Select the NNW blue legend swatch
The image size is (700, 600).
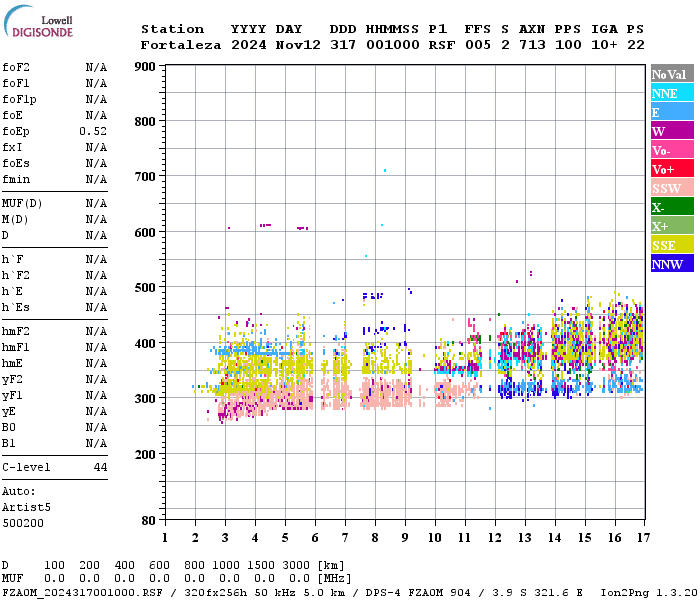point(672,263)
